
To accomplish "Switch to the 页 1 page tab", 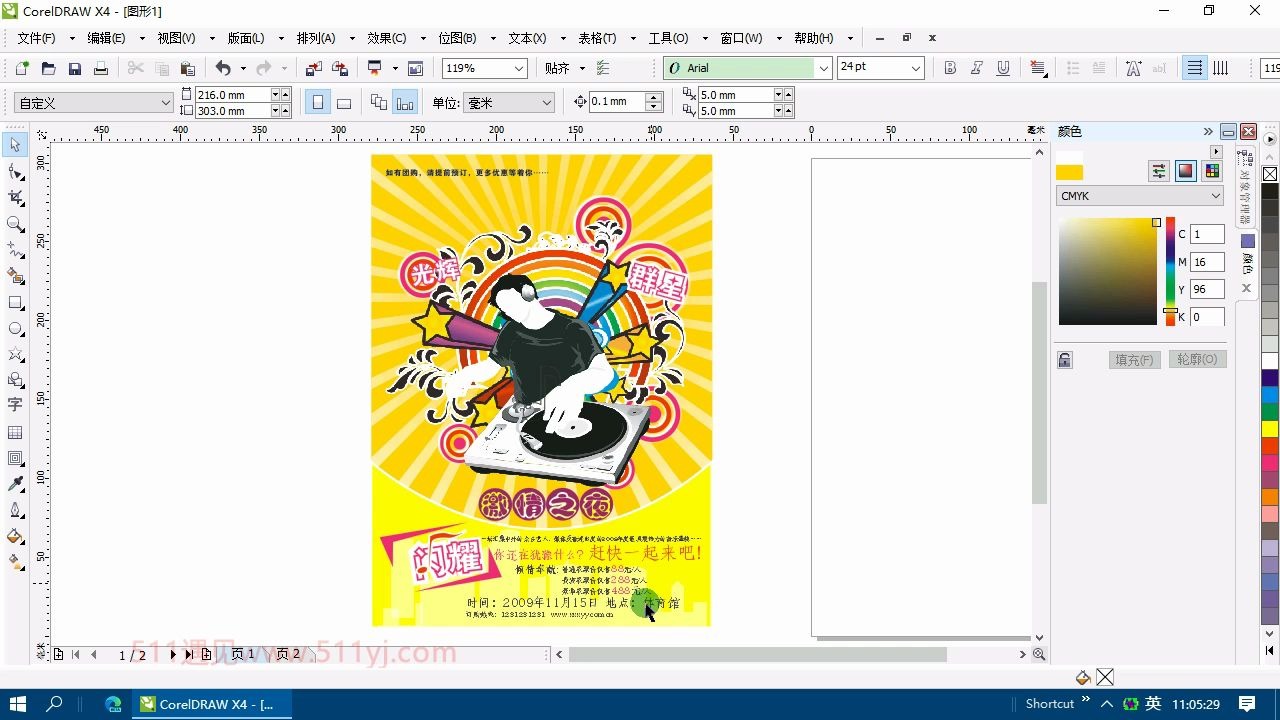I will (x=243, y=654).
